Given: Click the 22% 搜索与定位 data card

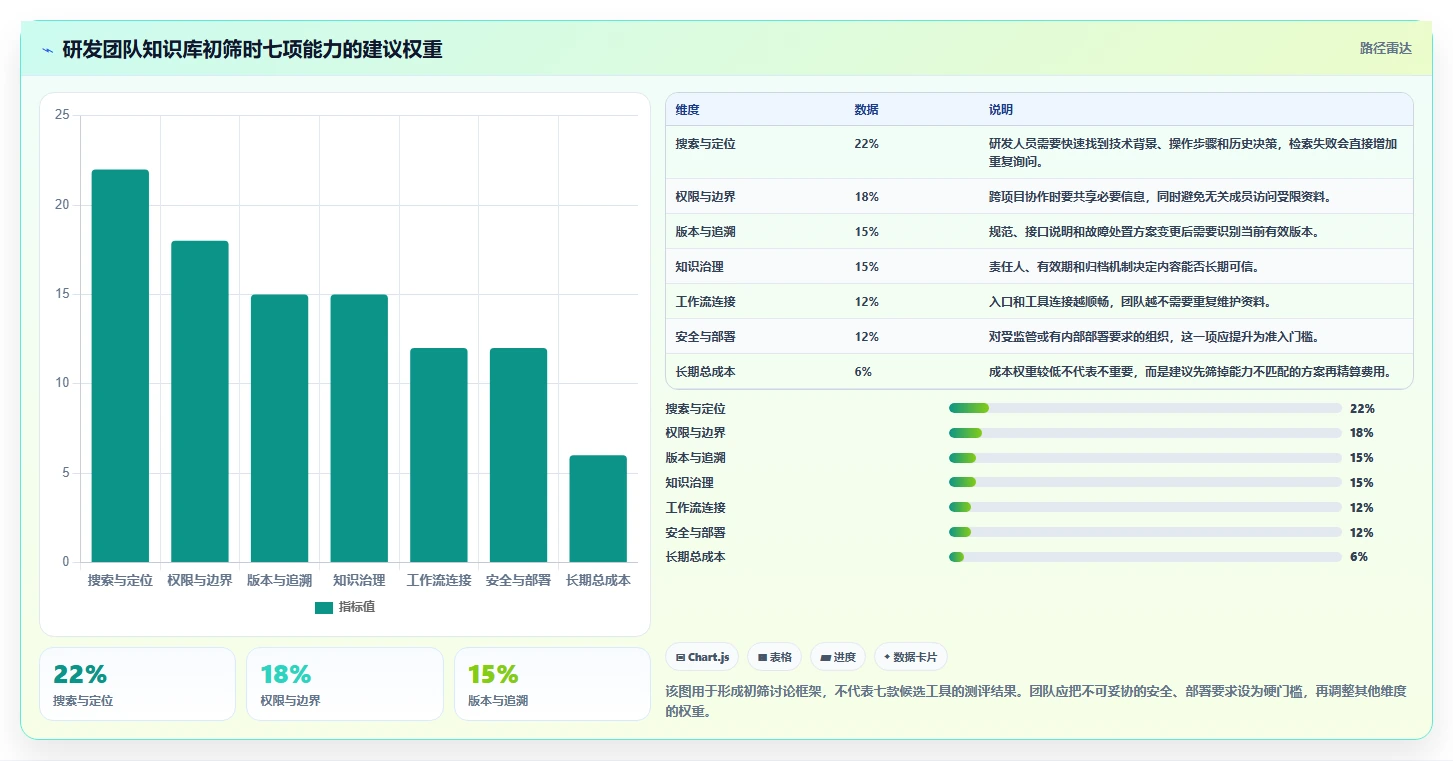Looking at the screenshot, I should [138, 684].
